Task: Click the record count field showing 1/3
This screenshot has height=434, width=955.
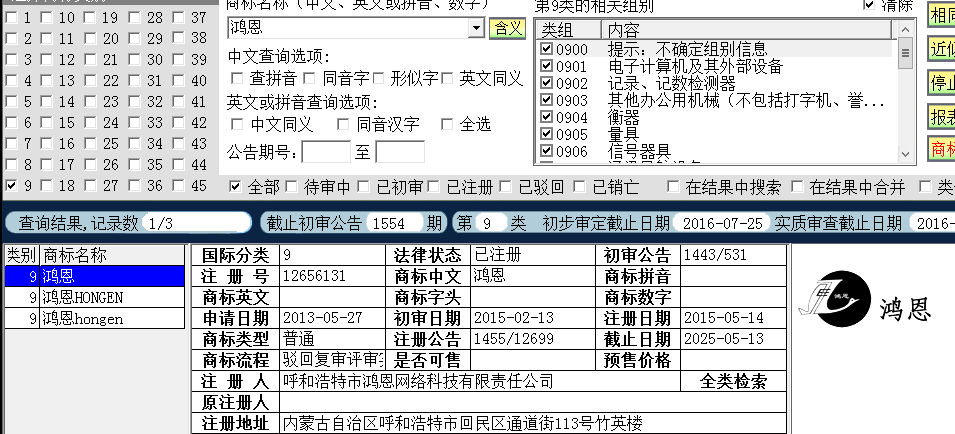Action: point(196,223)
